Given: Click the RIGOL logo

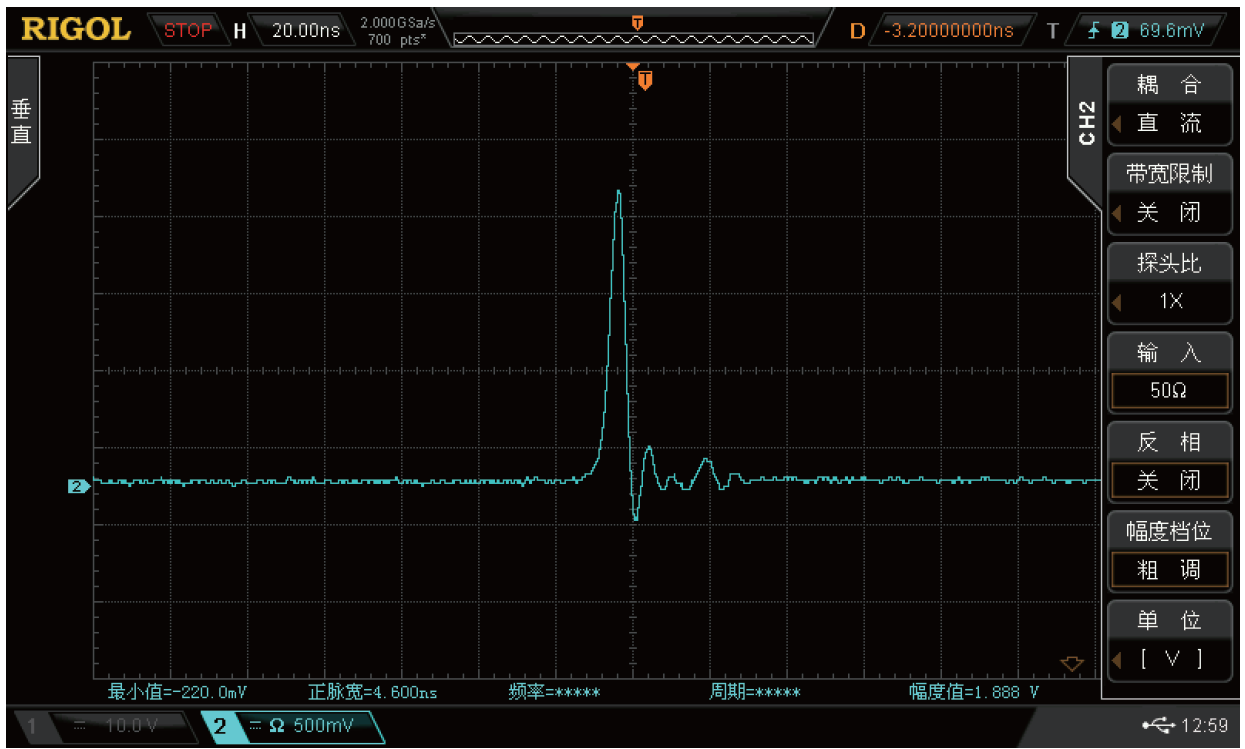Looking at the screenshot, I should click(x=76, y=29).
